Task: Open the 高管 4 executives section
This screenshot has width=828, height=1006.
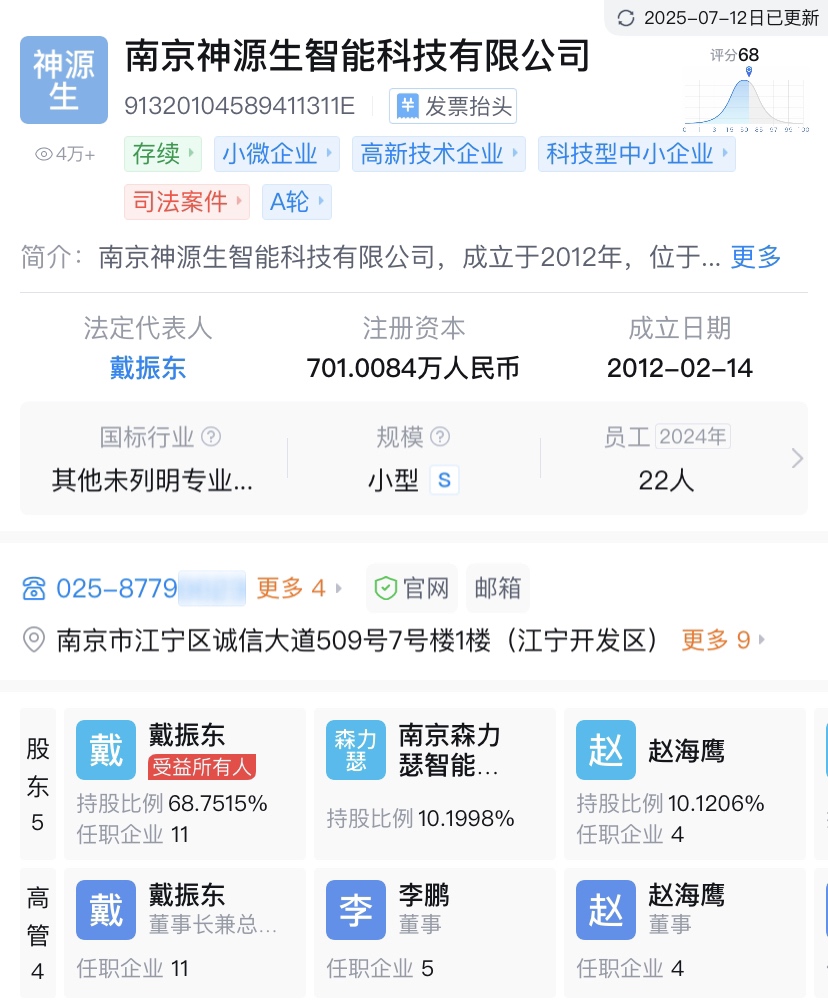Action: click(x=38, y=933)
